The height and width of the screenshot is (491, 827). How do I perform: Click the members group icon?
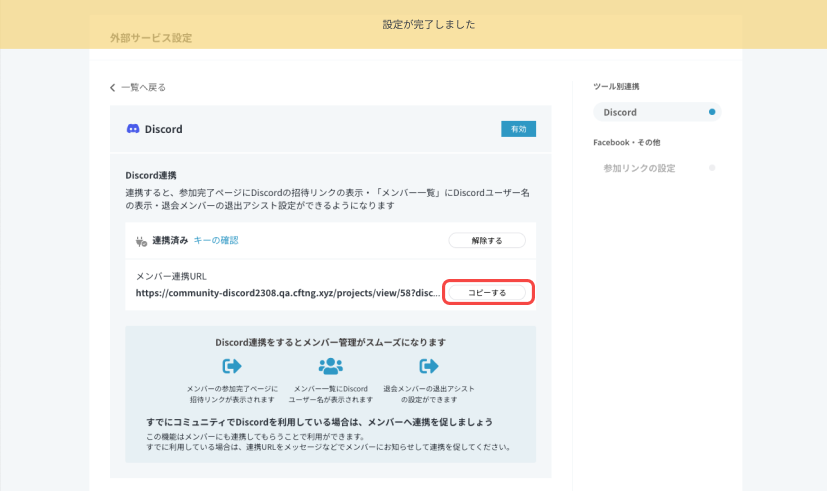(x=330, y=366)
